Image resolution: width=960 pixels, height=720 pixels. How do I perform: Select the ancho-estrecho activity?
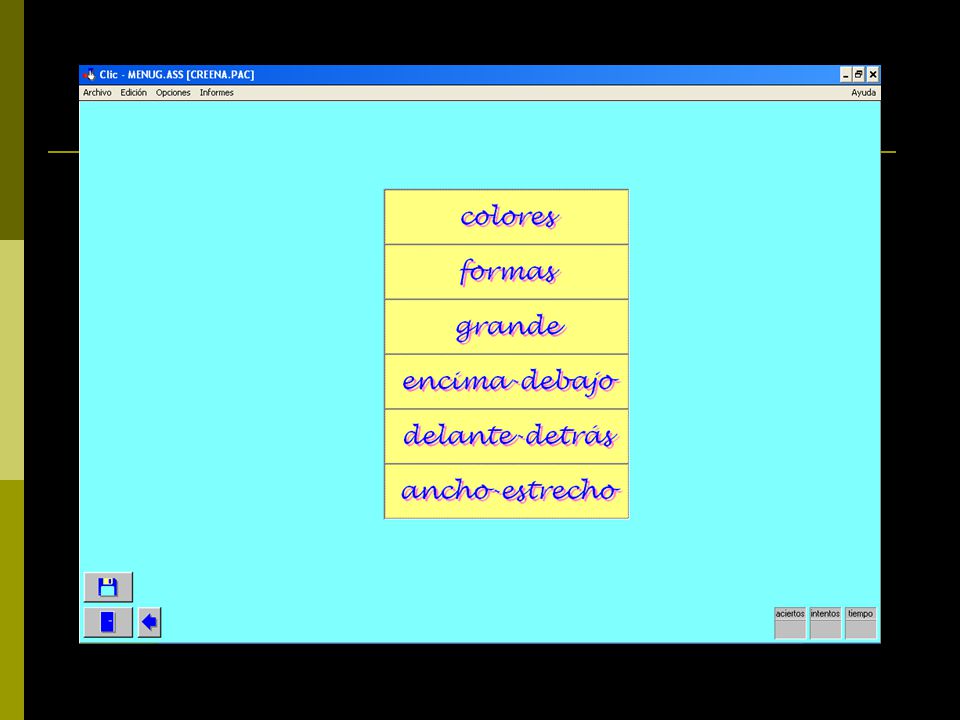[506, 491]
